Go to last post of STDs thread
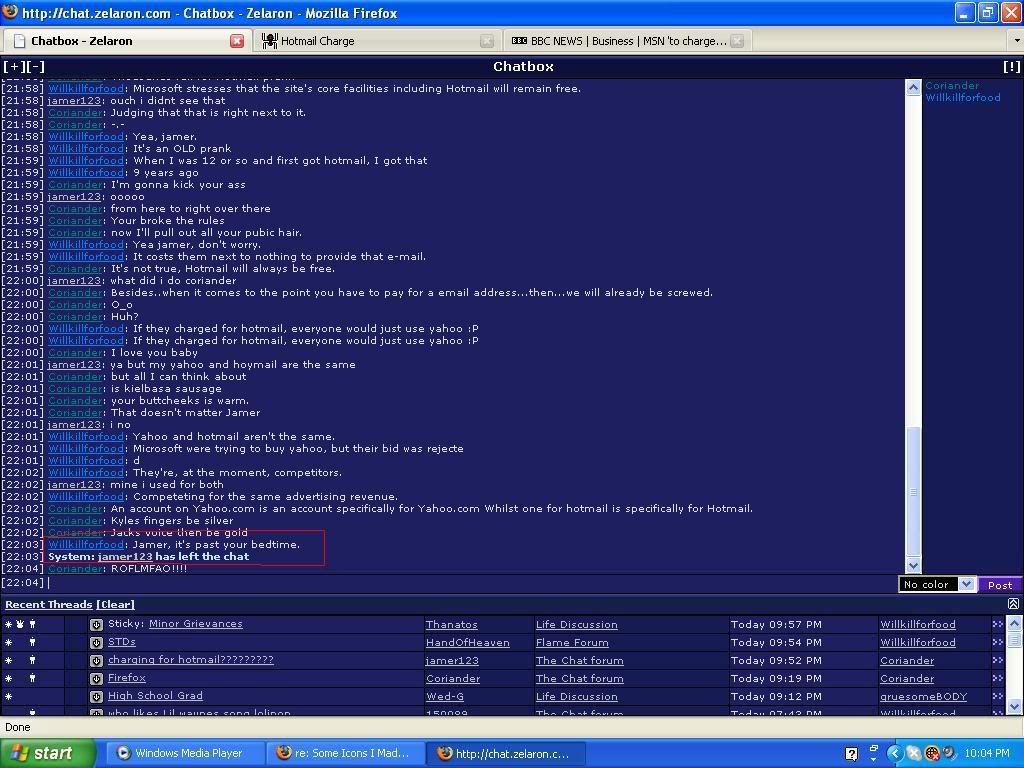1024x768 pixels. (x=997, y=643)
